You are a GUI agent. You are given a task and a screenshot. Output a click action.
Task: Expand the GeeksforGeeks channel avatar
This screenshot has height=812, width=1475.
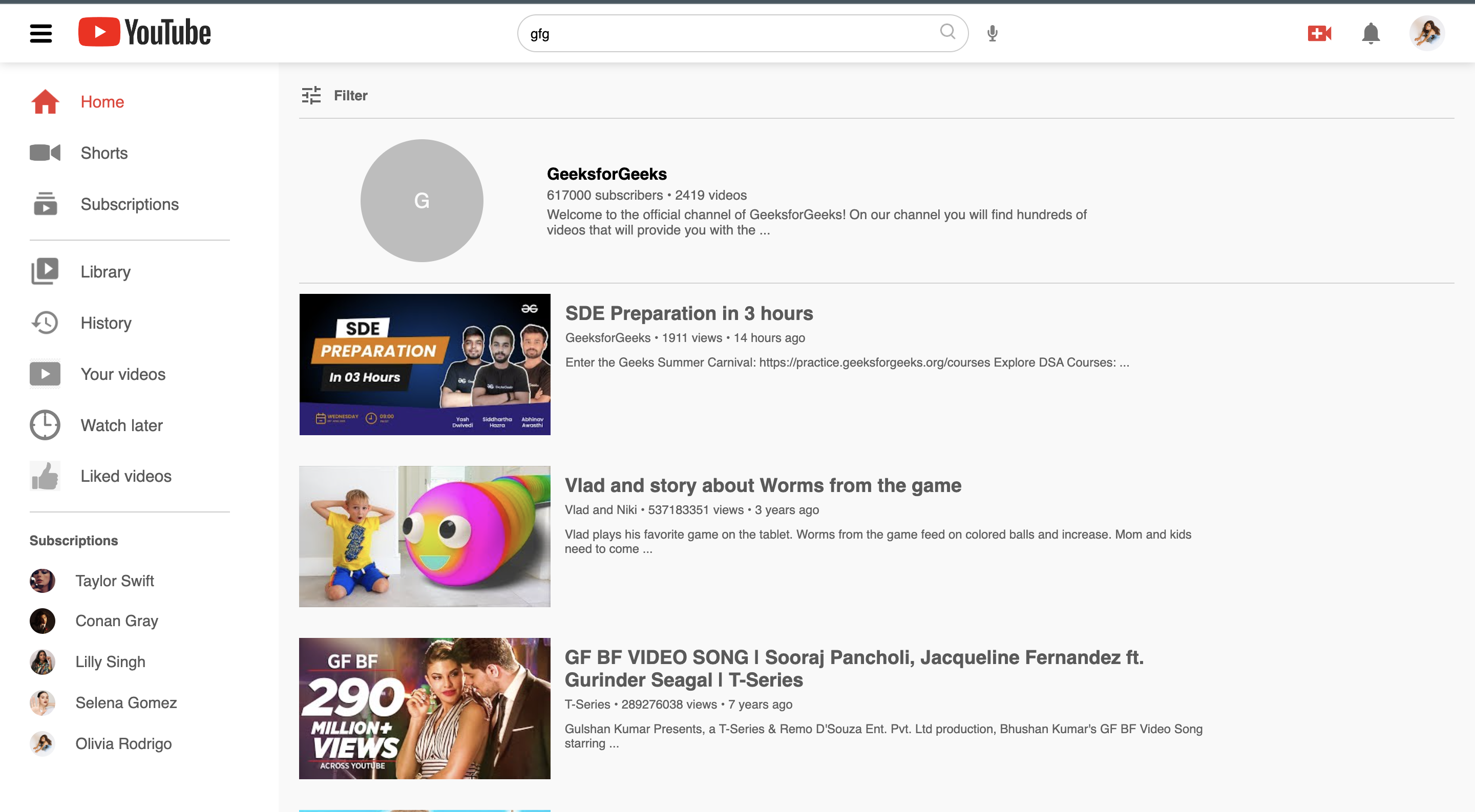(422, 200)
